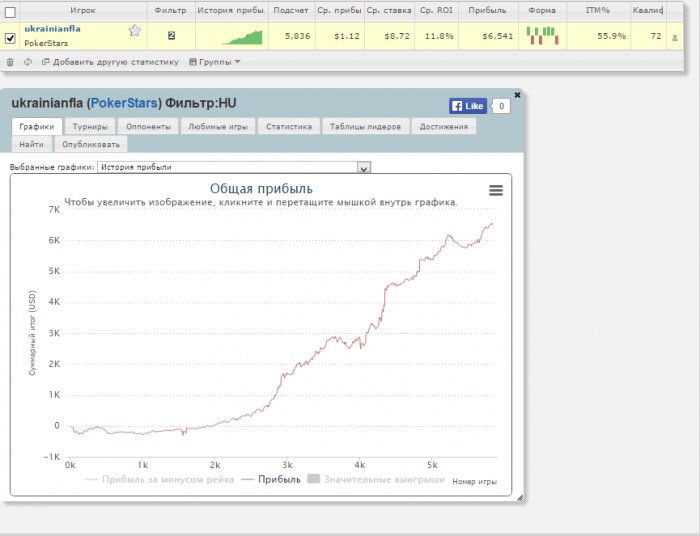Open the Любимые игры tab

point(218,127)
